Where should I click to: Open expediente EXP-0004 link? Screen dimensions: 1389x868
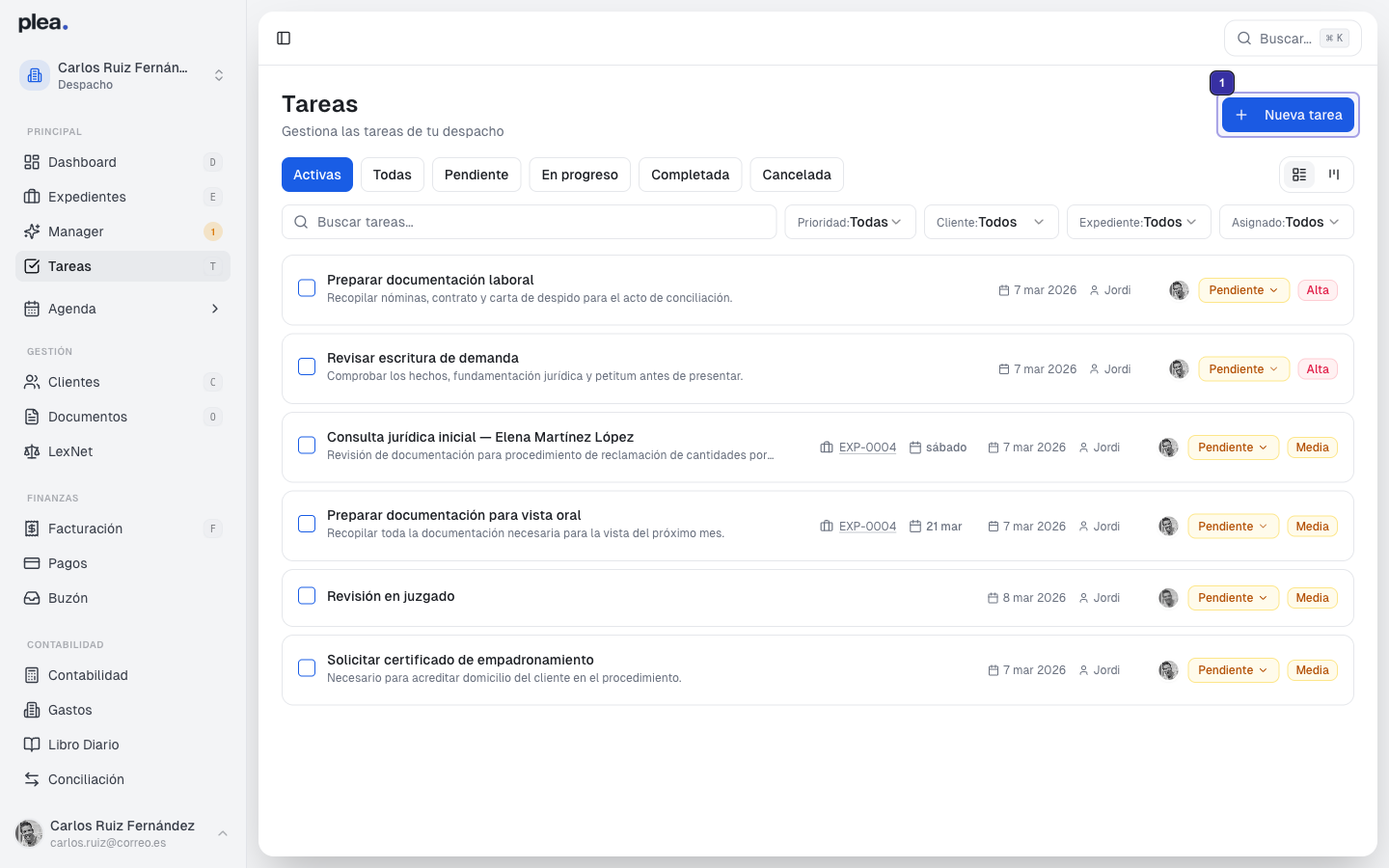point(866,447)
